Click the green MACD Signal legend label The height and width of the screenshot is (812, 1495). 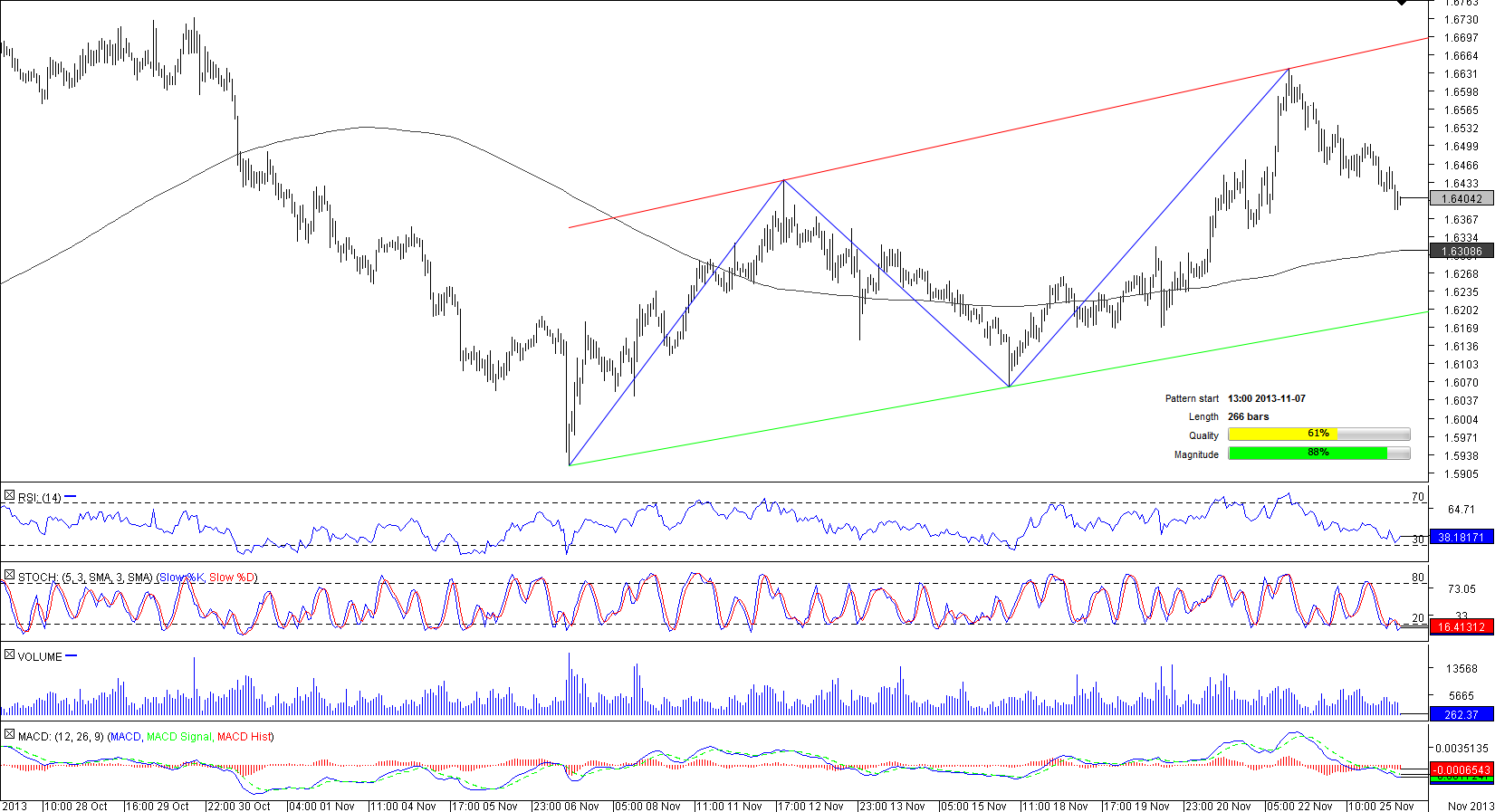click(x=179, y=737)
